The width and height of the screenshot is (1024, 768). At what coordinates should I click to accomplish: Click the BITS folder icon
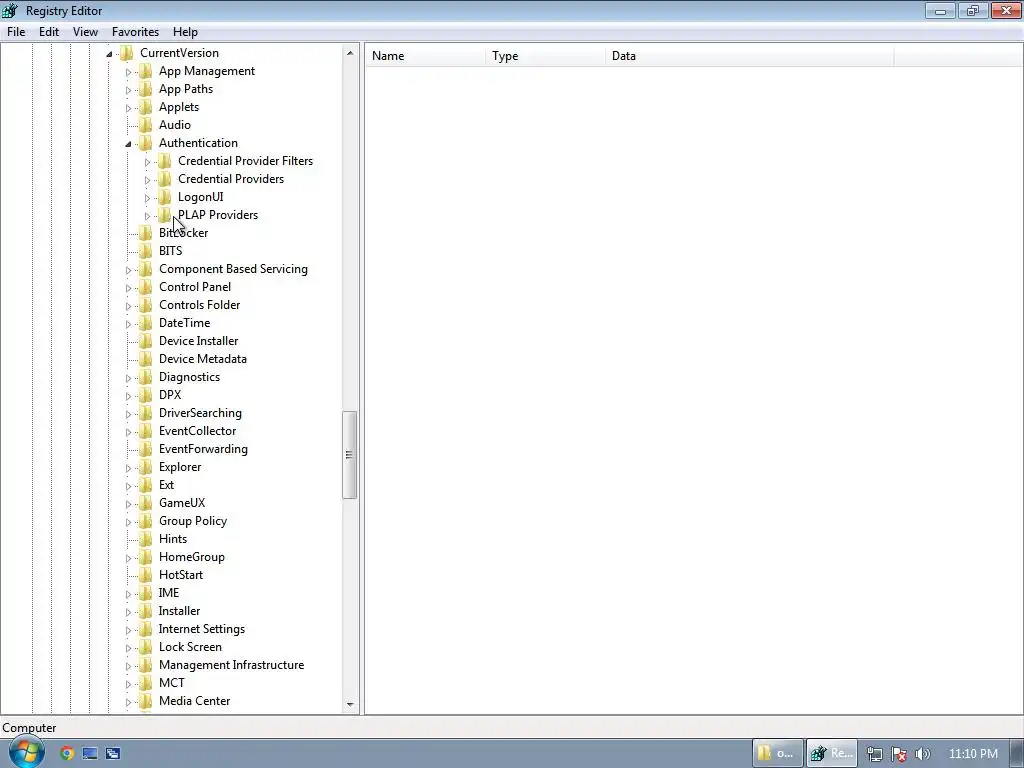point(146,251)
